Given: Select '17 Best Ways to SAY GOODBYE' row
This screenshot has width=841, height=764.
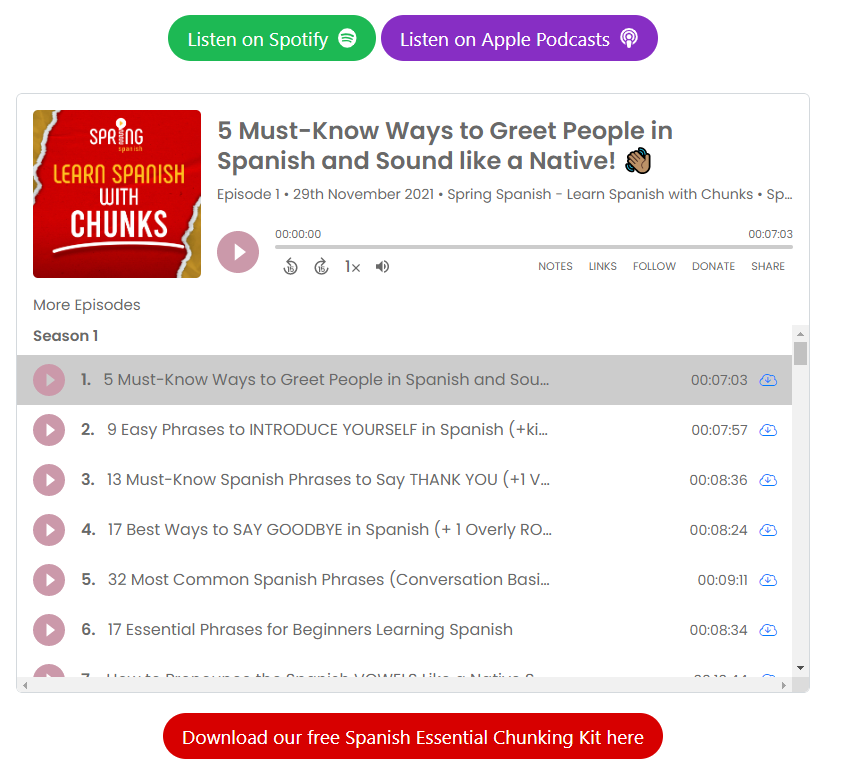Looking at the screenshot, I should 404,530.
